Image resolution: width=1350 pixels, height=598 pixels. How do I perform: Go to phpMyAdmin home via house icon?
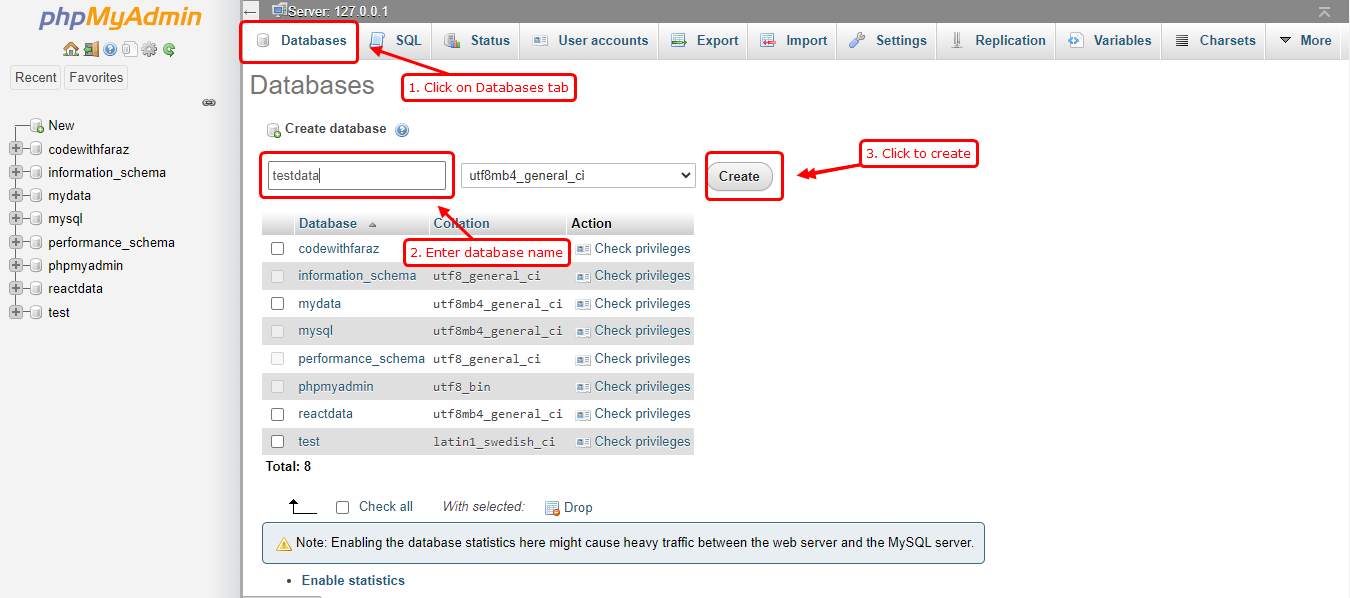click(70, 49)
